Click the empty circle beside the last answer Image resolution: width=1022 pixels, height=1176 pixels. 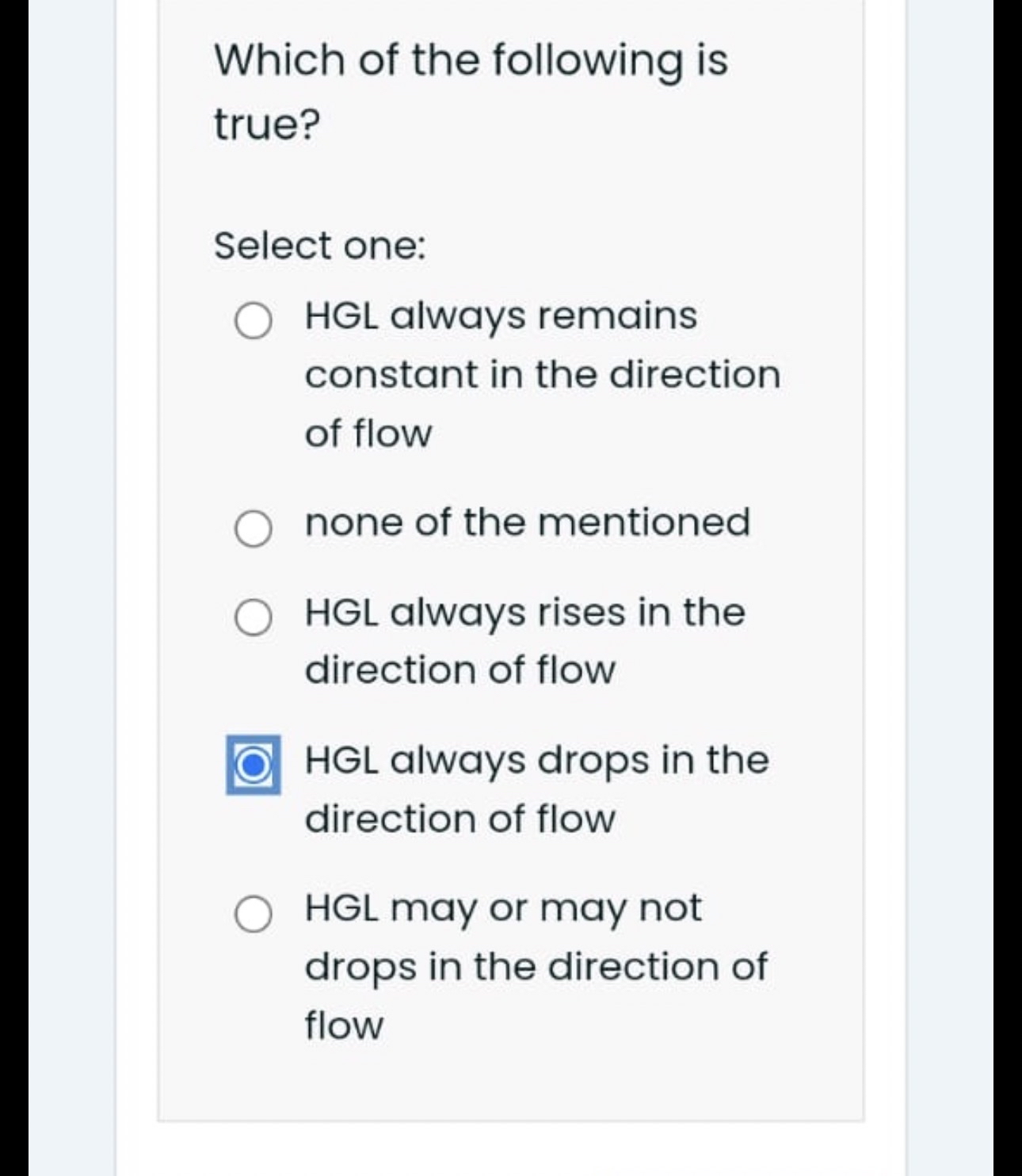click(252, 911)
